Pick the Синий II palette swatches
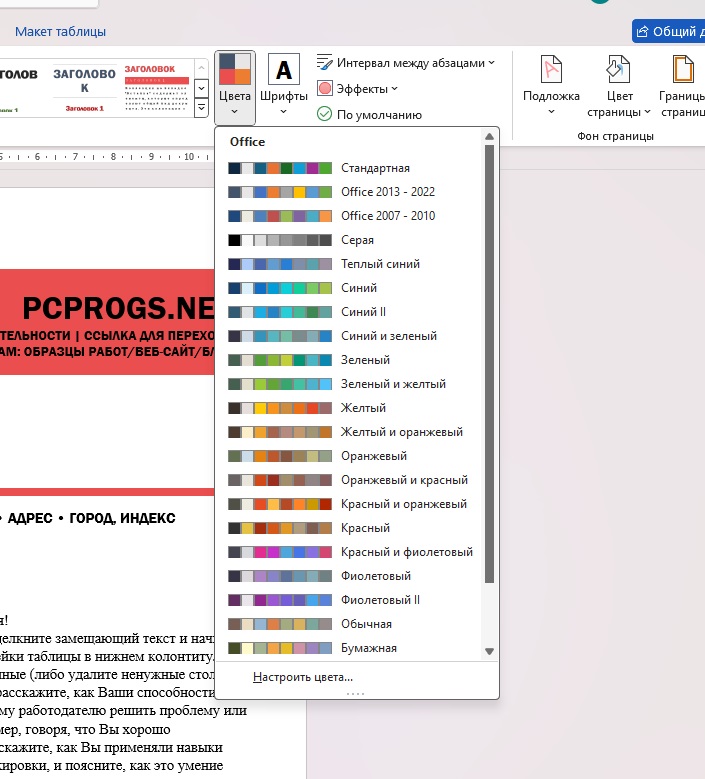This screenshot has height=779, width=705. coord(280,312)
